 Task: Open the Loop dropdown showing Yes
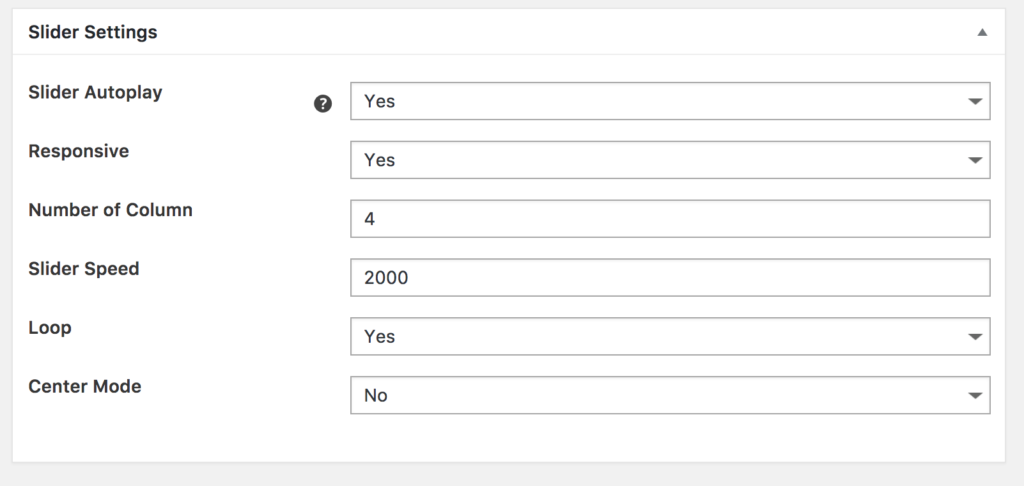point(670,336)
